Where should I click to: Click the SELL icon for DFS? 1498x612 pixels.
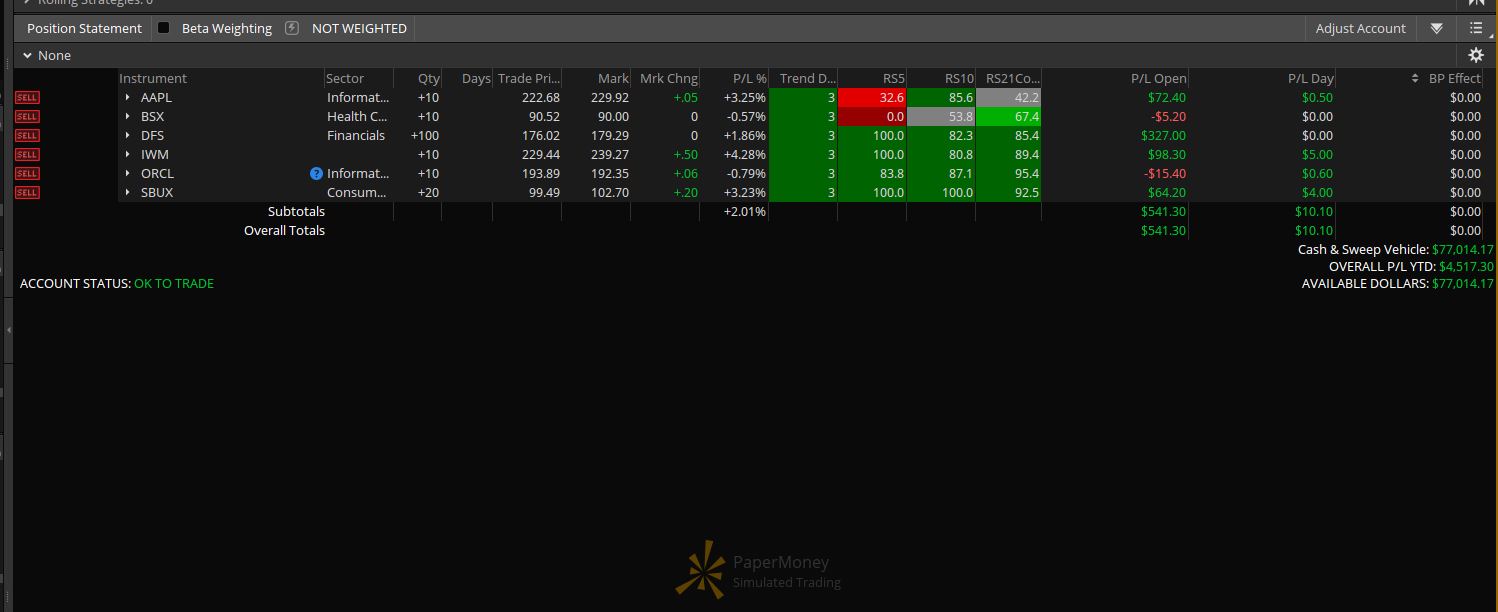pyautogui.click(x=27, y=136)
